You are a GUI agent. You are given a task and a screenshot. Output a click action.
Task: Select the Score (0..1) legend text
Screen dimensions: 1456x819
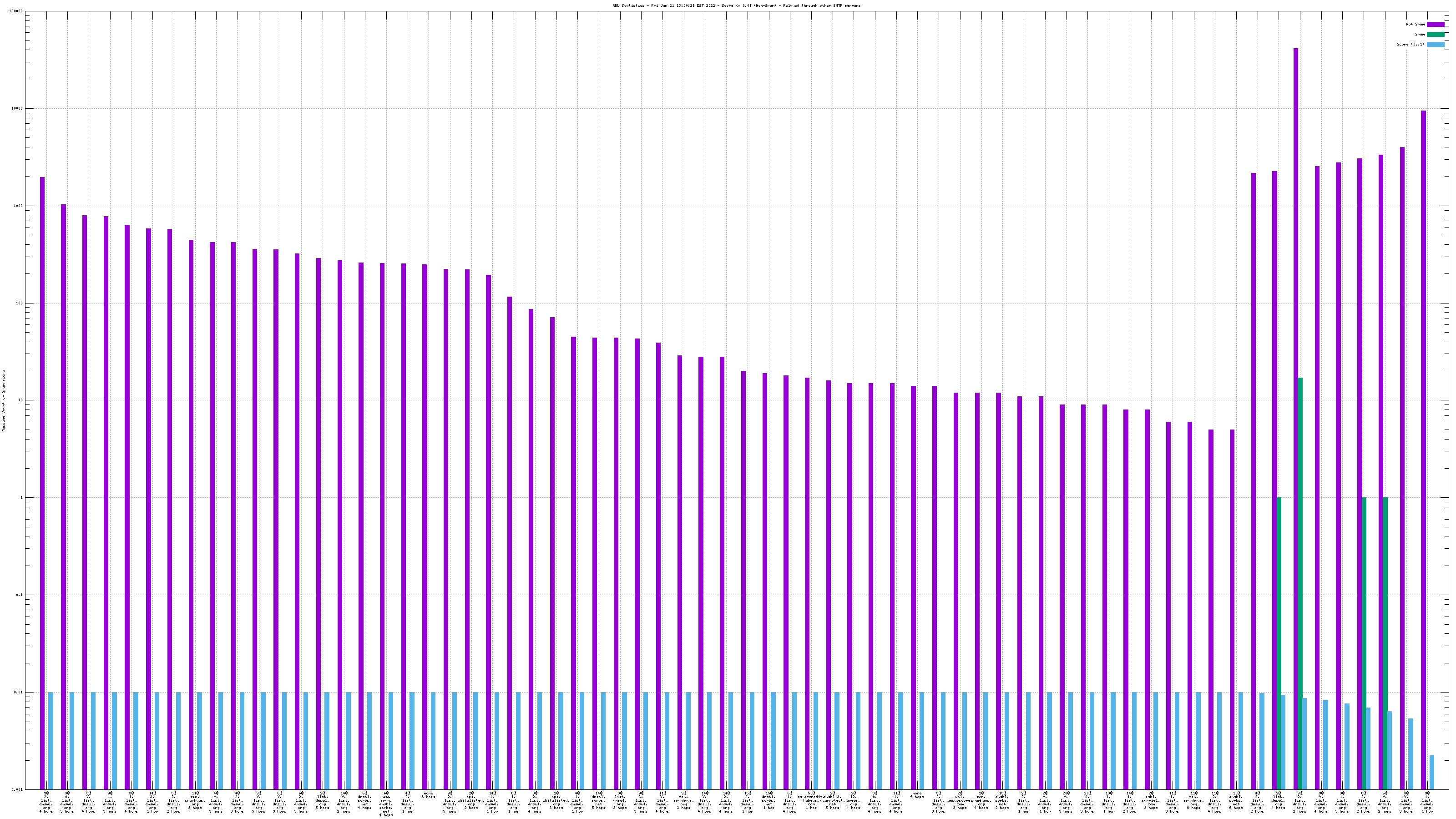1410,44
